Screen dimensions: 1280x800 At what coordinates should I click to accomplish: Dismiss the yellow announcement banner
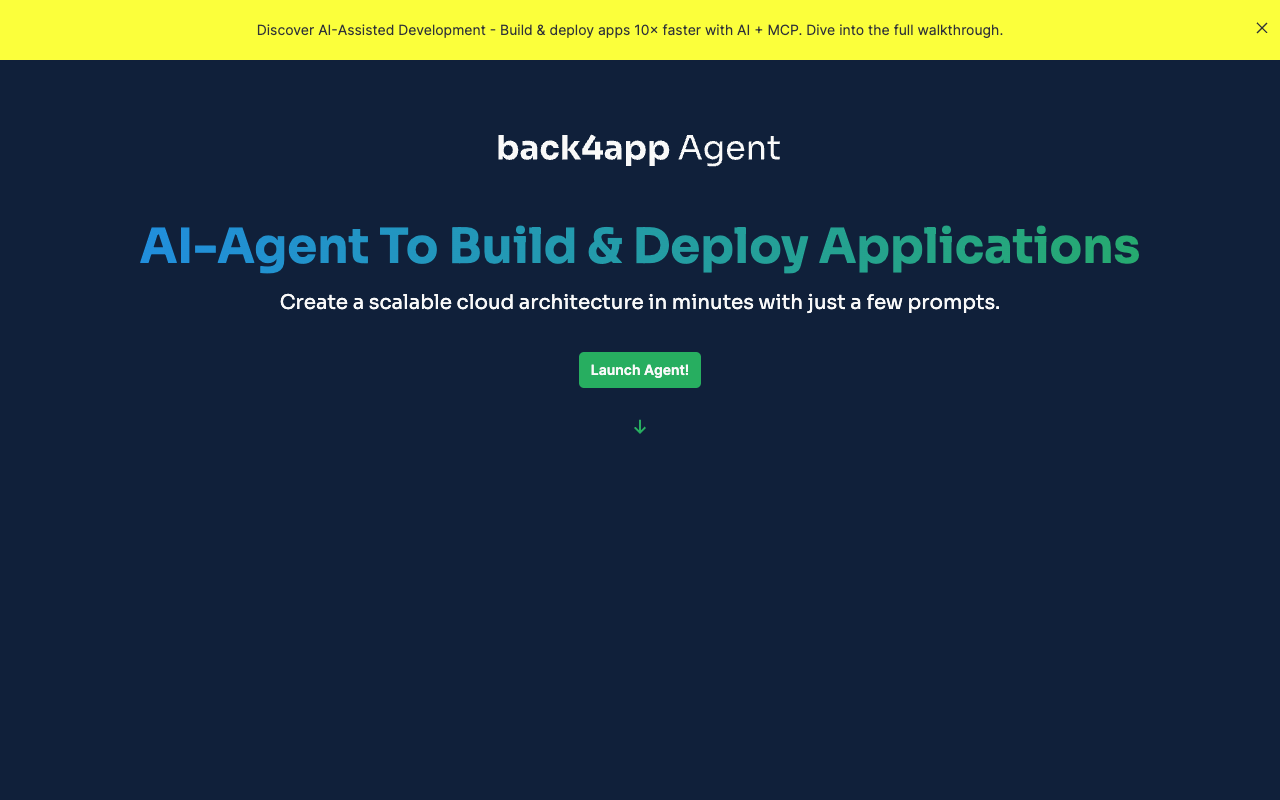click(x=1262, y=28)
